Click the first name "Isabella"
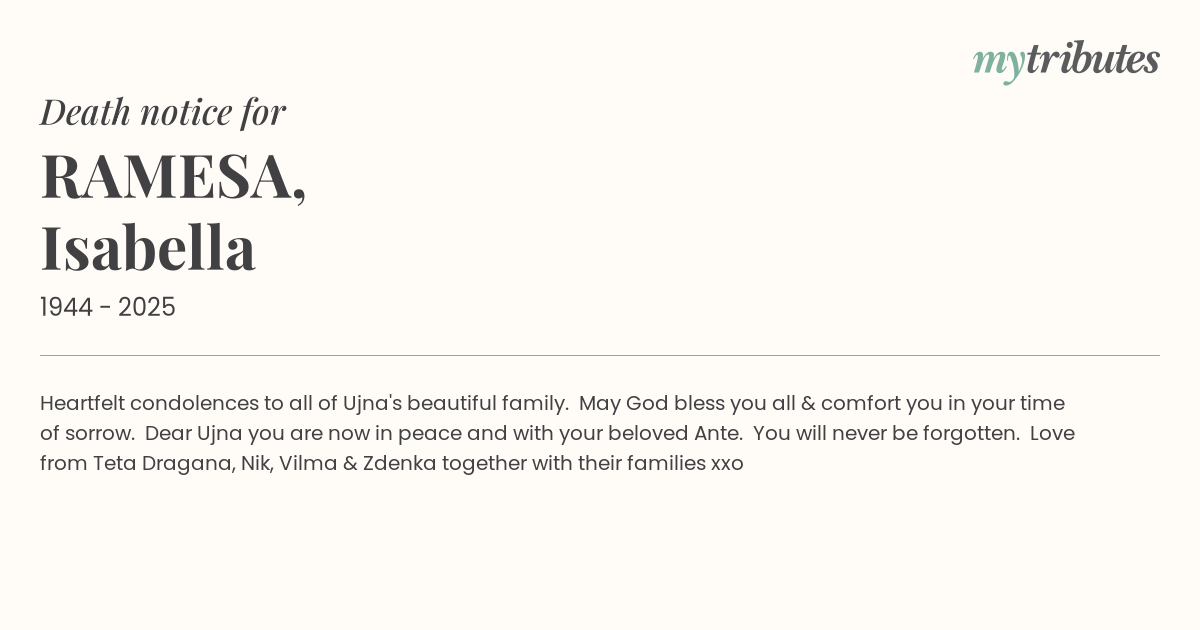The height and width of the screenshot is (630, 1200). pos(148,248)
